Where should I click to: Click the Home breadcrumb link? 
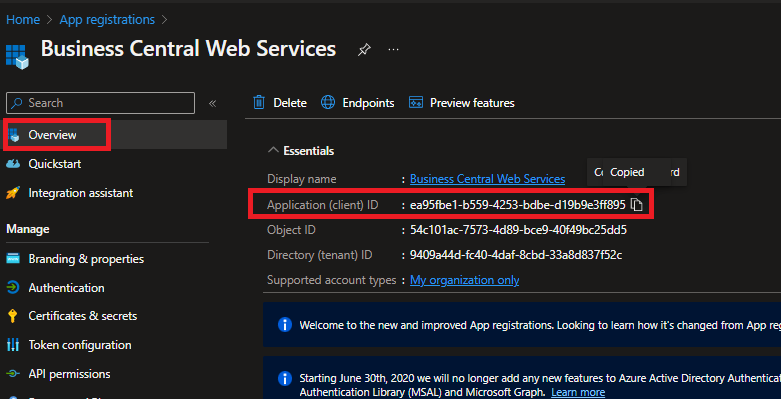click(x=23, y=20)
